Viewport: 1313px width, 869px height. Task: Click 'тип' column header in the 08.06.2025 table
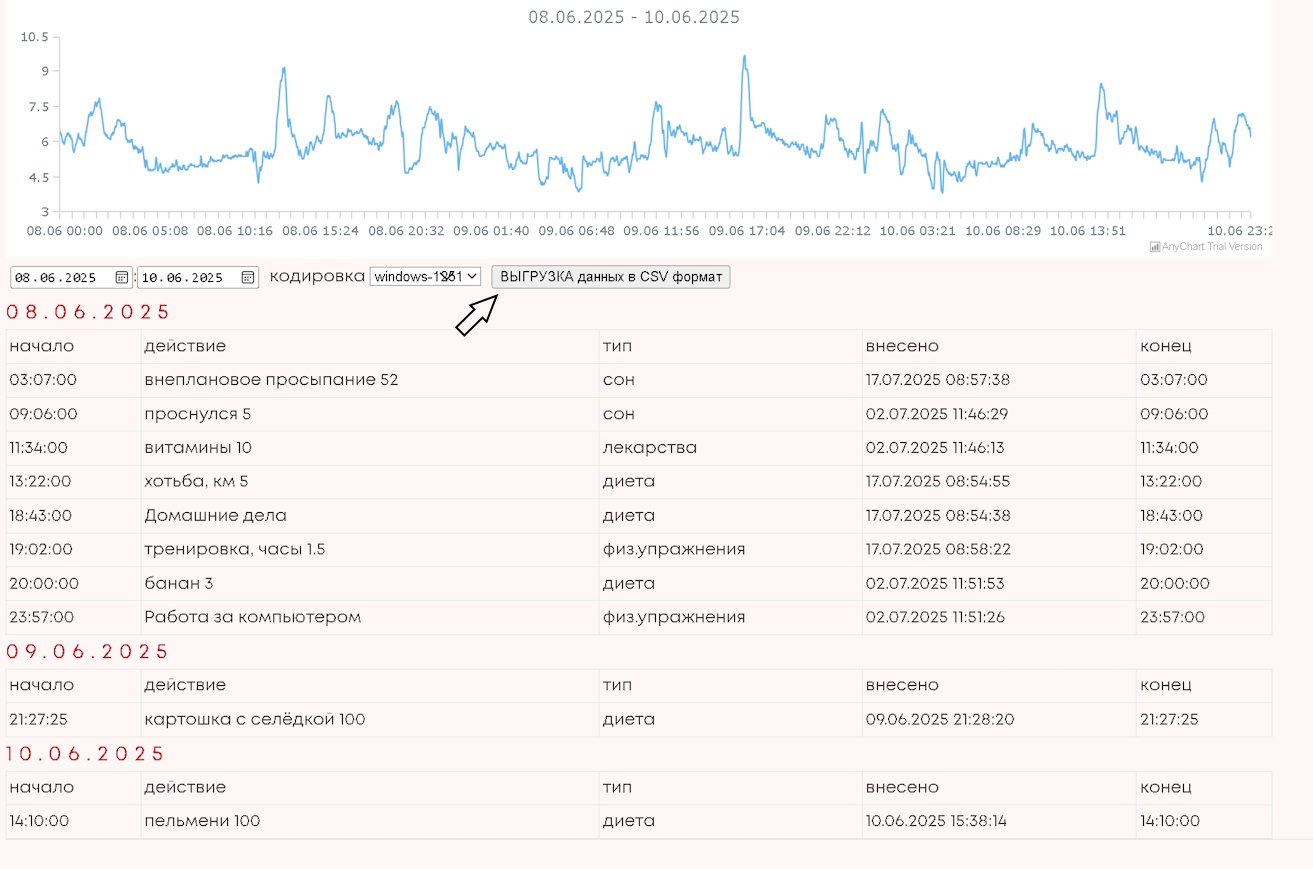(616, 346)
